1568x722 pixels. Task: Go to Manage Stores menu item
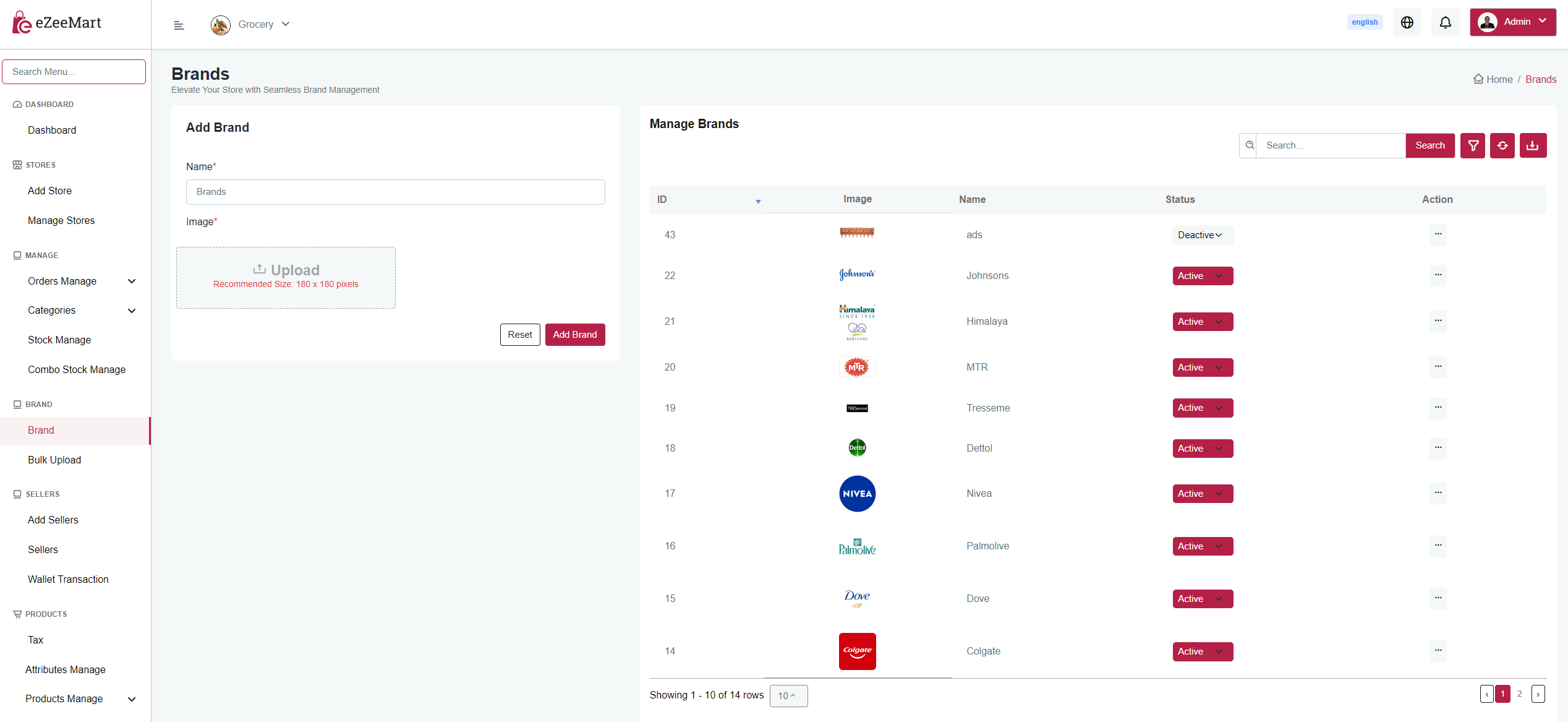61,220
